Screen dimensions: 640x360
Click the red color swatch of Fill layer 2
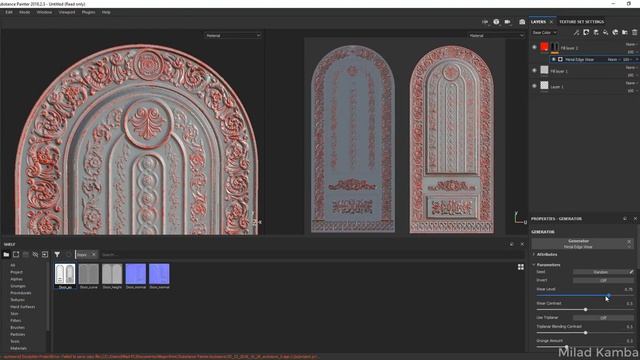pyautogui.click(x=544, y=47)
